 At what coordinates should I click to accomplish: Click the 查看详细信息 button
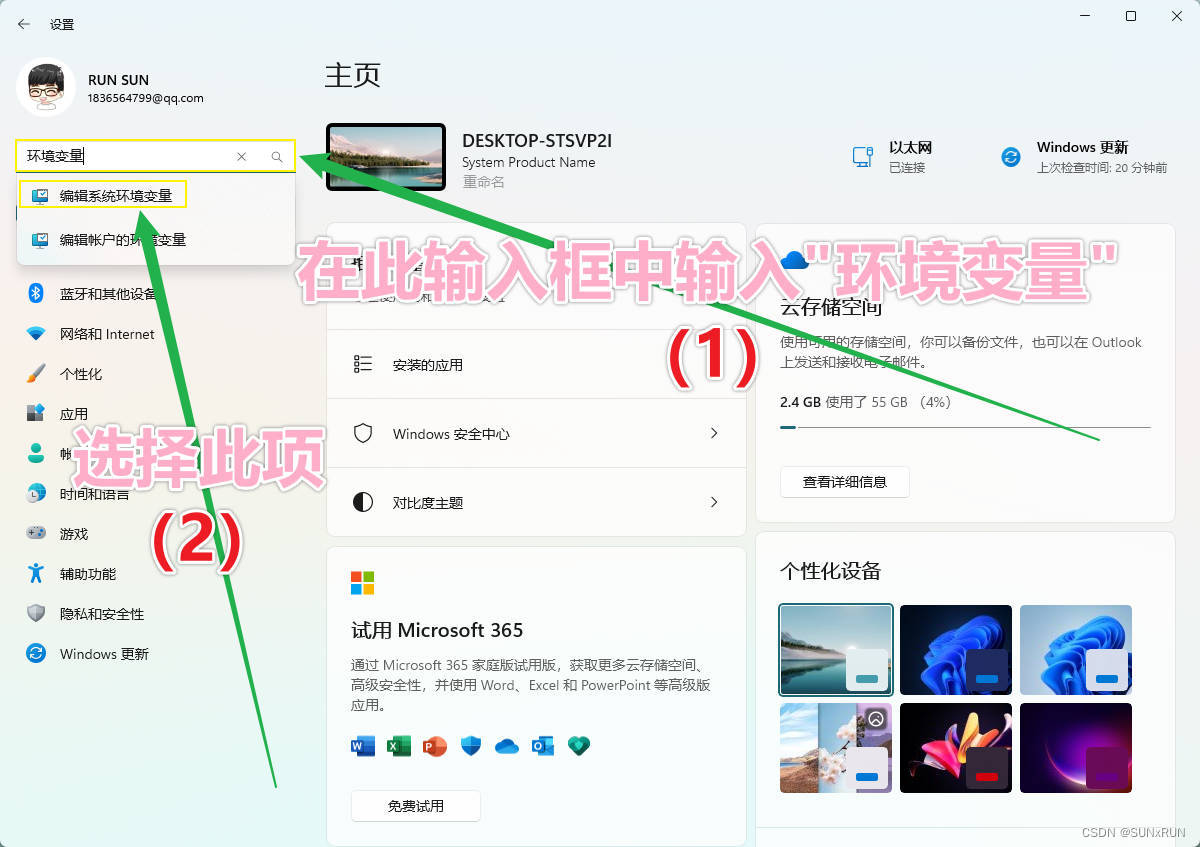pos(845,481)
